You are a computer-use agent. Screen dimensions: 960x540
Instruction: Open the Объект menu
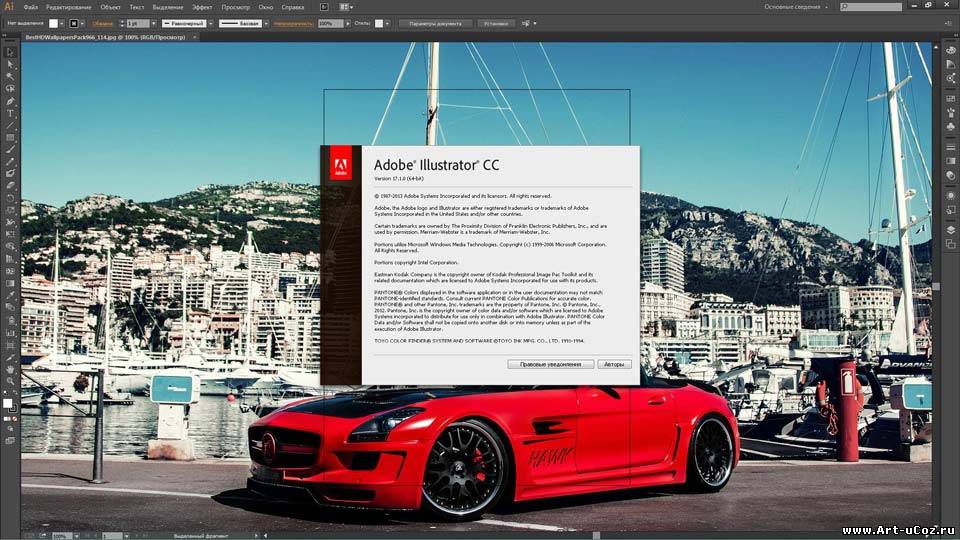[110, 7]
